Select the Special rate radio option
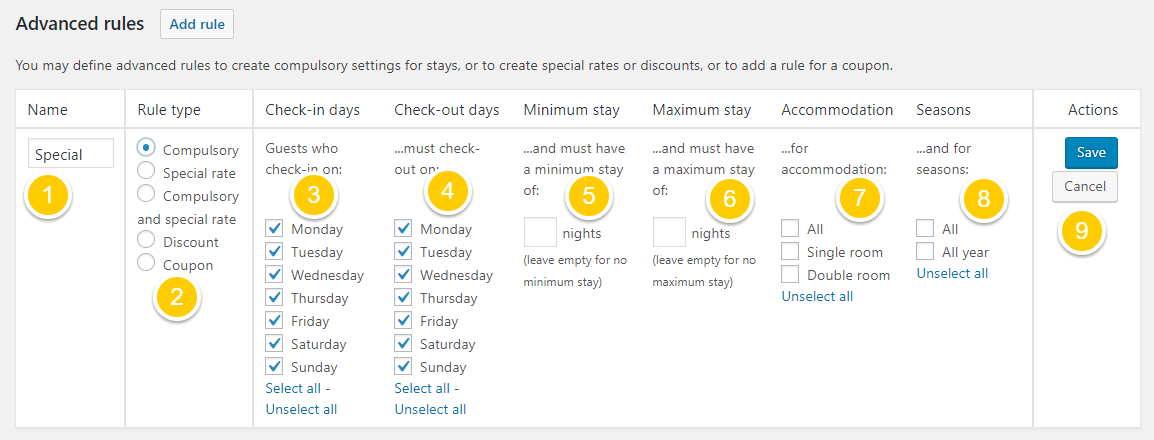The image size is (1154, 440). pyautogui.click(x=147, y=171)
